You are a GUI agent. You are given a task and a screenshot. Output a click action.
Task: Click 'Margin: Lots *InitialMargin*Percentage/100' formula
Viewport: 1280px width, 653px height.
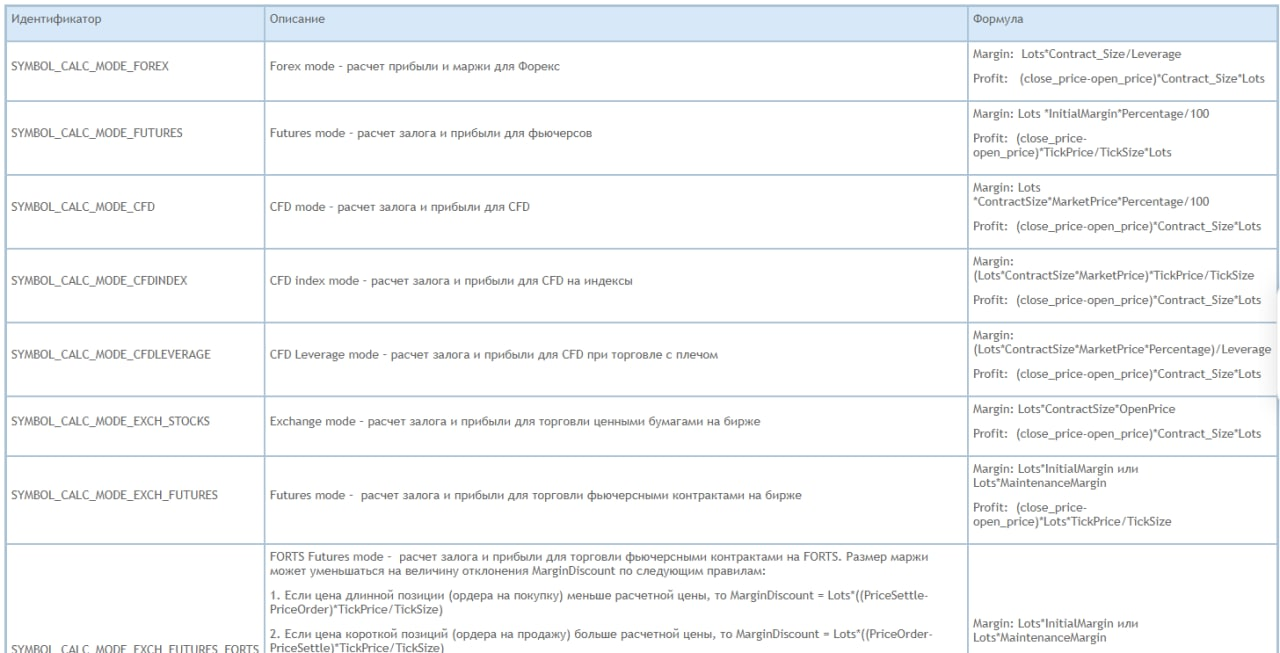1091,113
